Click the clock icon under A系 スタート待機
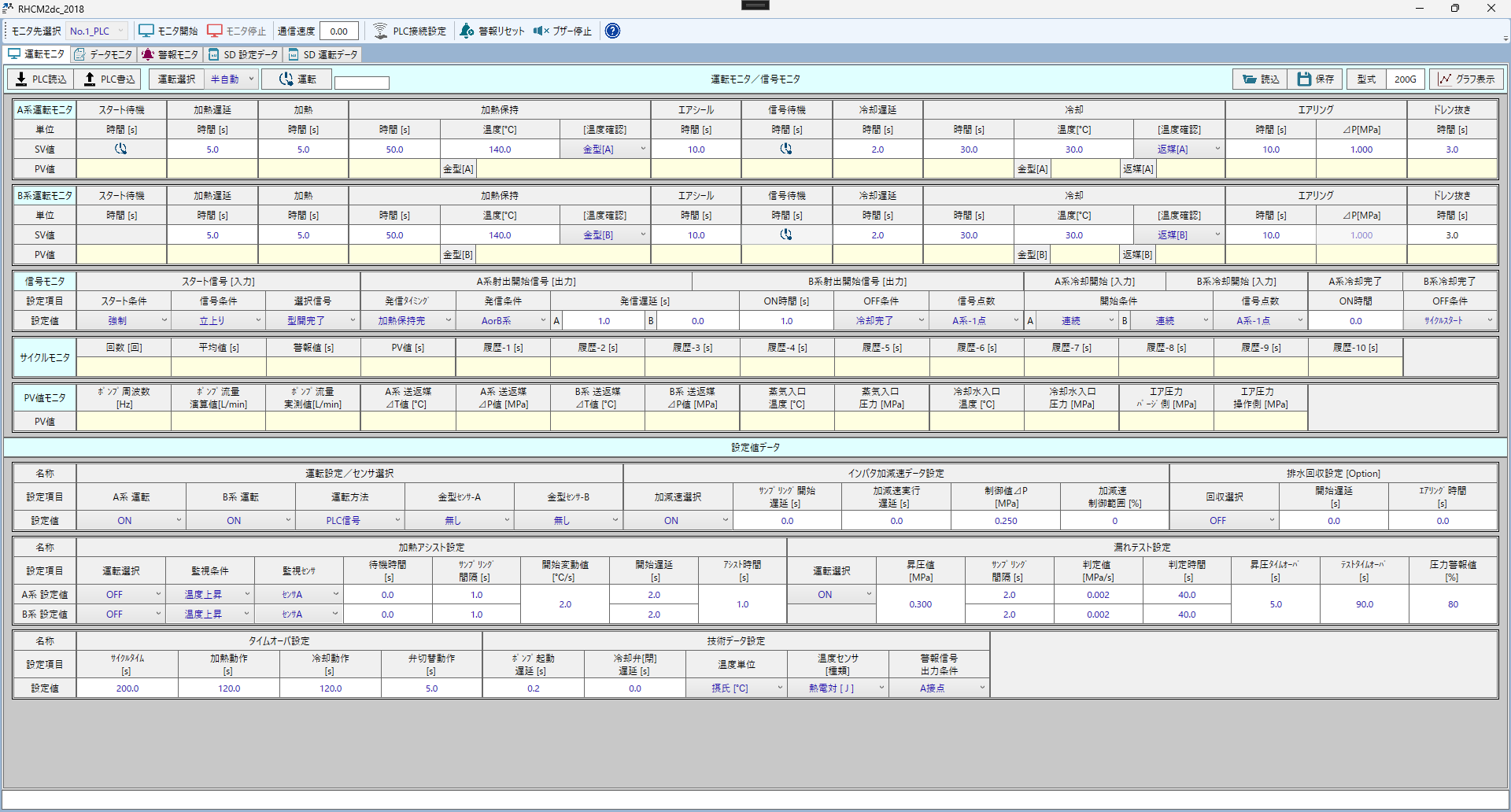Image resolution: width=1511 pixels, height=812 pixels. 121,149
